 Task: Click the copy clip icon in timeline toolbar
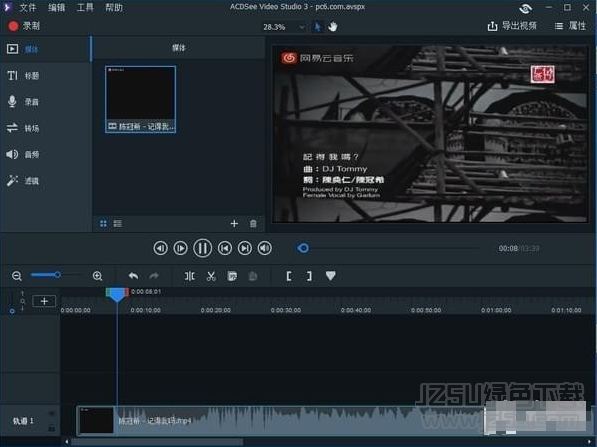pos(232,276)
